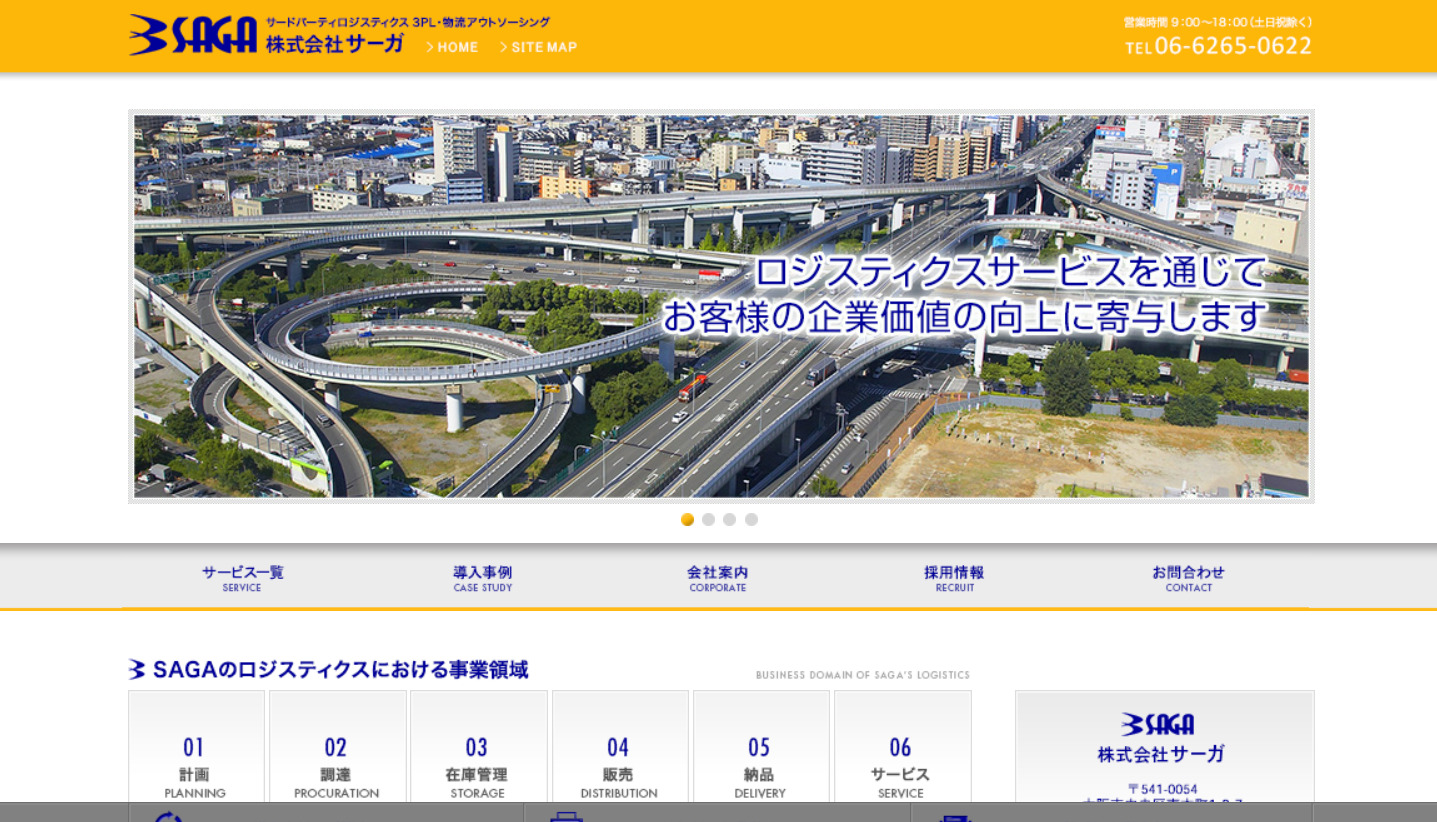Click the hero banner highway image

(x=721, y=306)
